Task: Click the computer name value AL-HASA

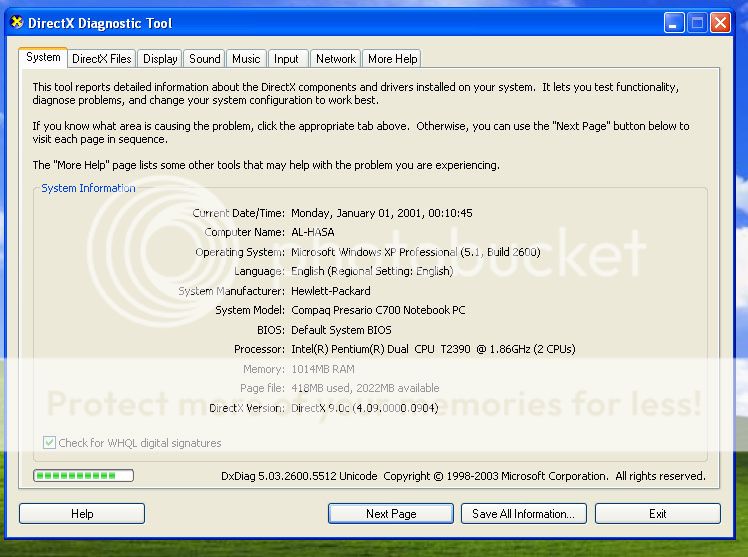Action: [x=312, y=232]
